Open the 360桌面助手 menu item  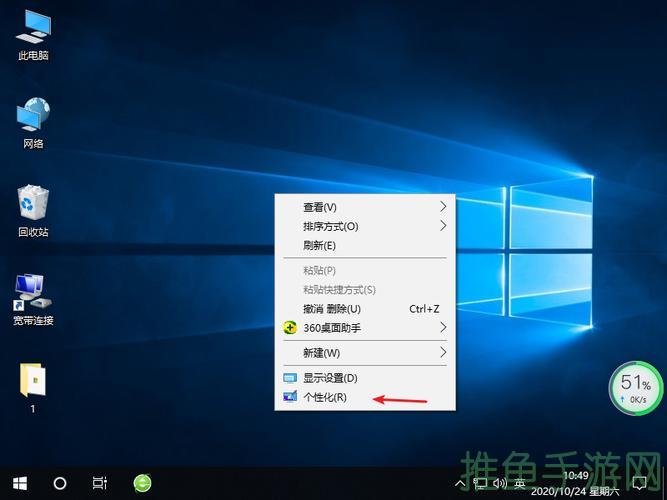click(332, 328)
